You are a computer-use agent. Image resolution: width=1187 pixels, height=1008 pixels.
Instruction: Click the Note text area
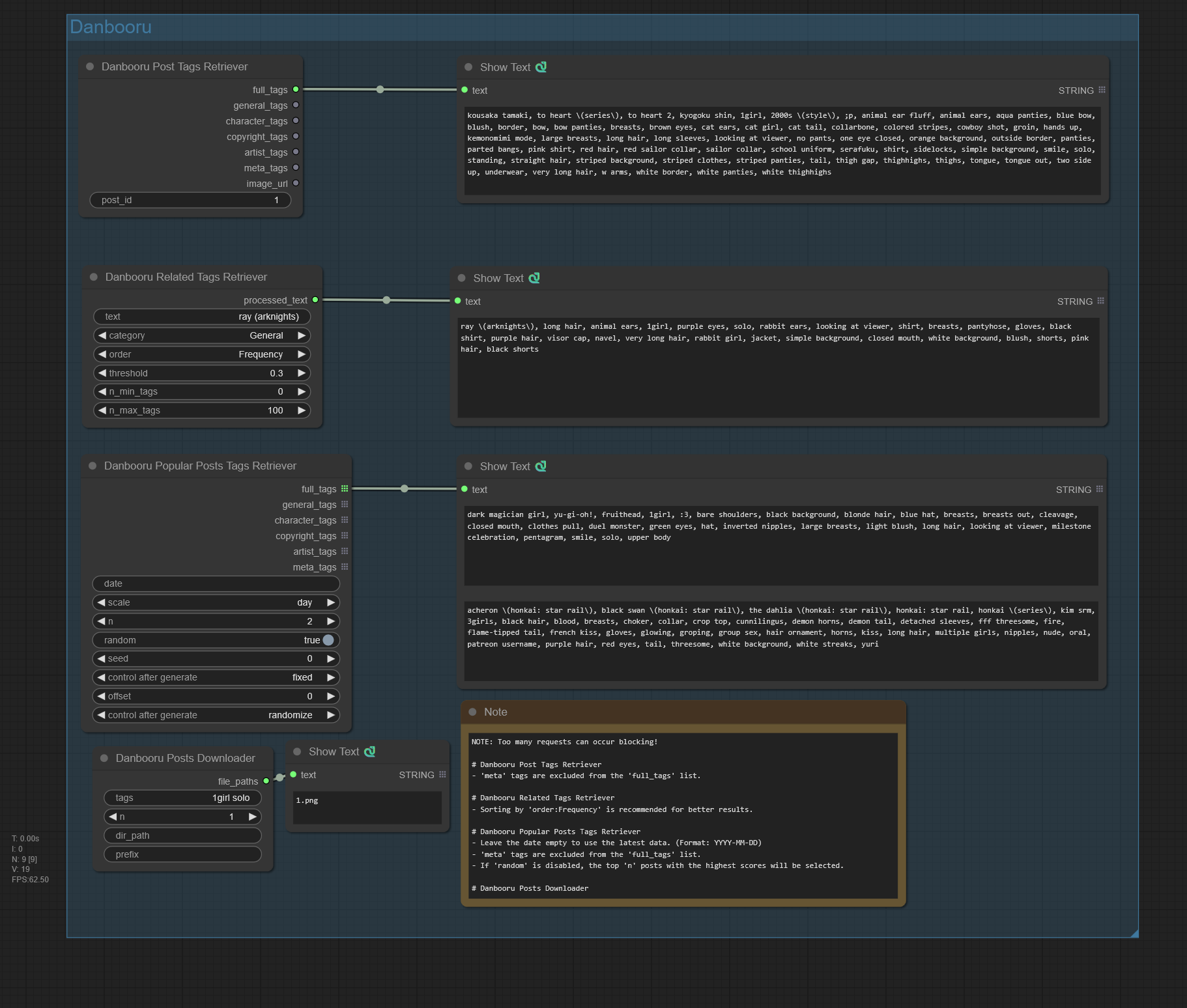[683, 816]
